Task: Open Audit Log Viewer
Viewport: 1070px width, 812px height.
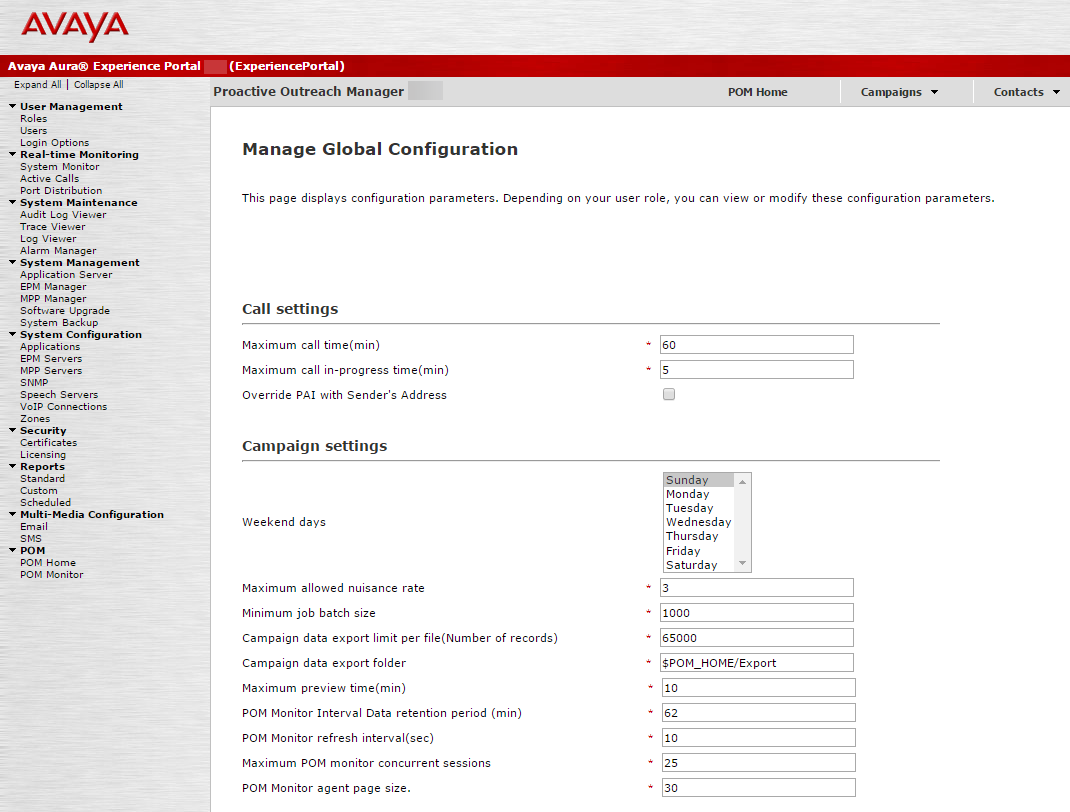Action: pyautogui.click(x=63, y=215)
